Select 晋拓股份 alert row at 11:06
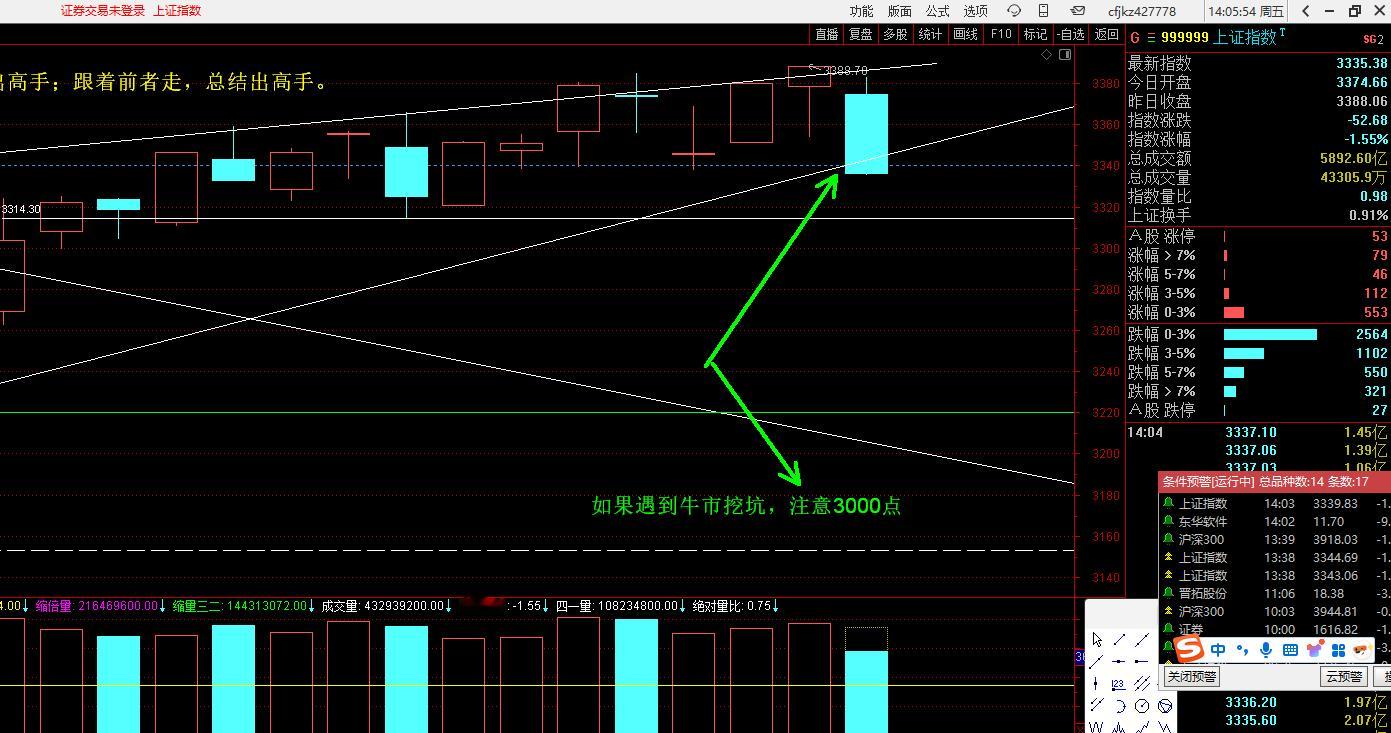 tap(1275, 594)
